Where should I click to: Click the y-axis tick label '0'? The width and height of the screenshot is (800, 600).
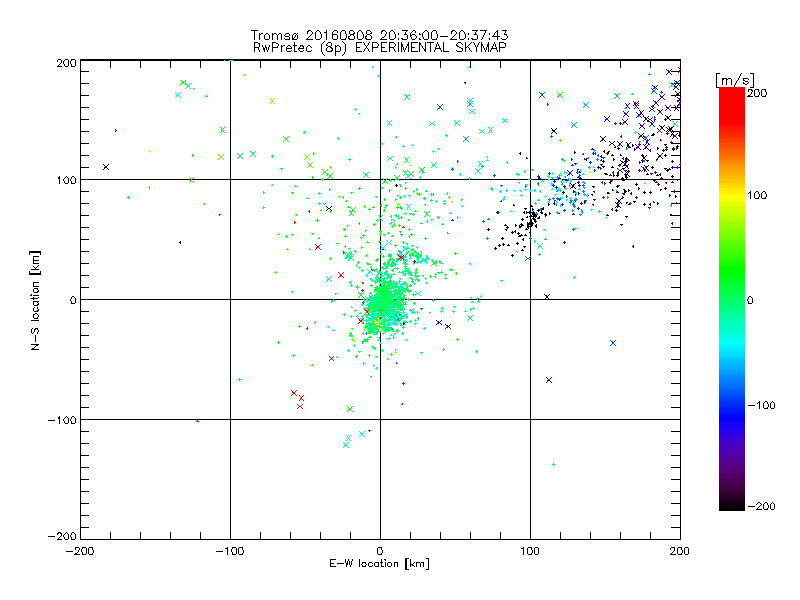coord(73,300)
